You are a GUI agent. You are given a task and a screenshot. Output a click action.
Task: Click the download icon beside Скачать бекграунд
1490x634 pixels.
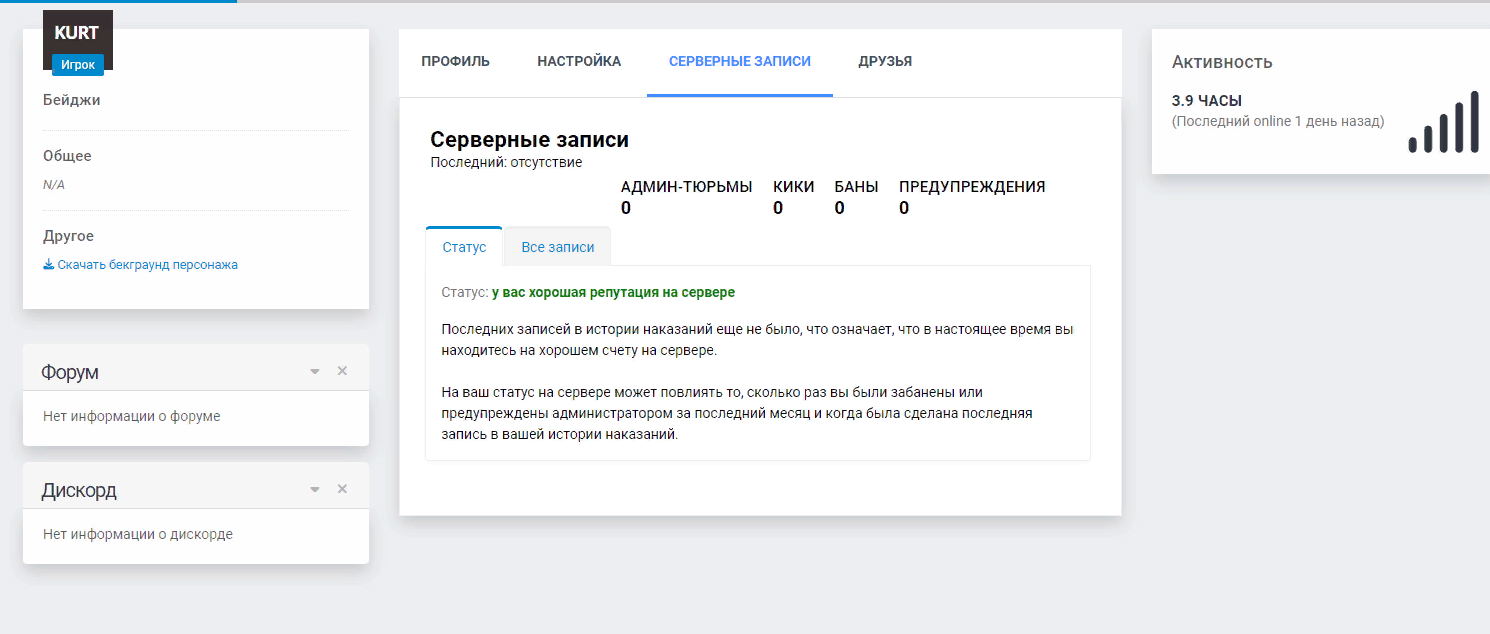(48, 265)
